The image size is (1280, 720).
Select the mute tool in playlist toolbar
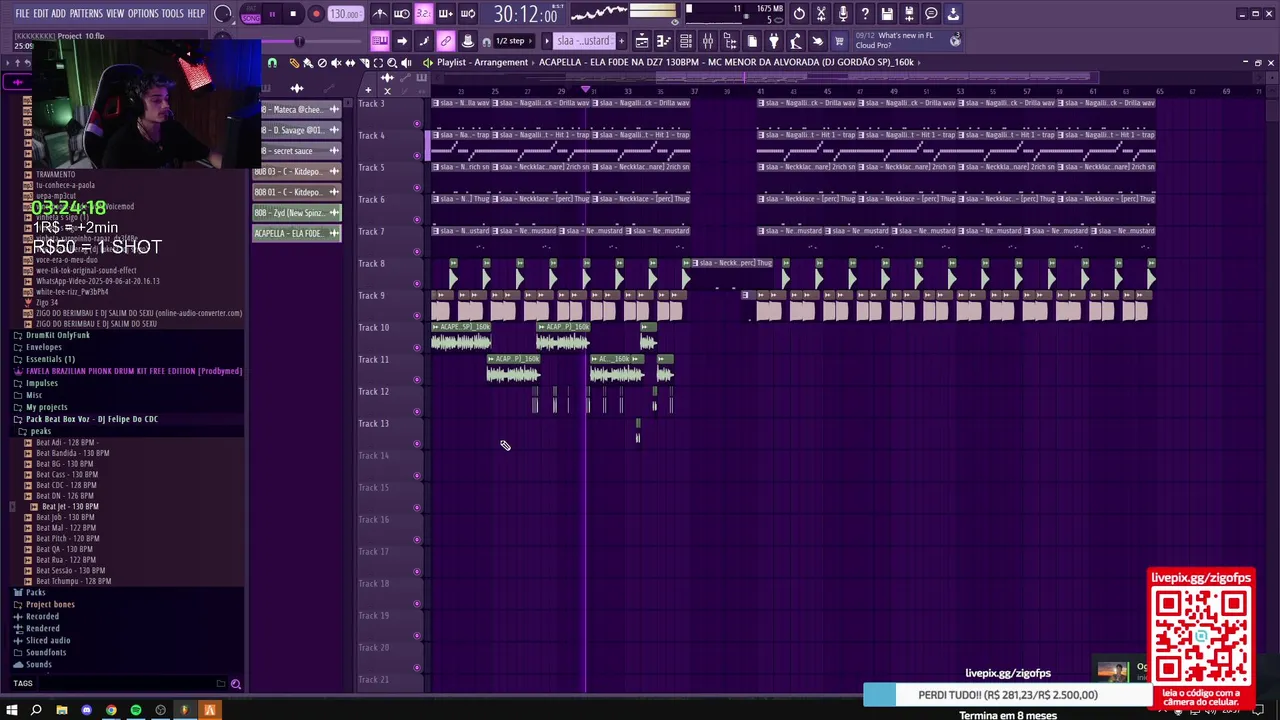[x=336, y=63]
